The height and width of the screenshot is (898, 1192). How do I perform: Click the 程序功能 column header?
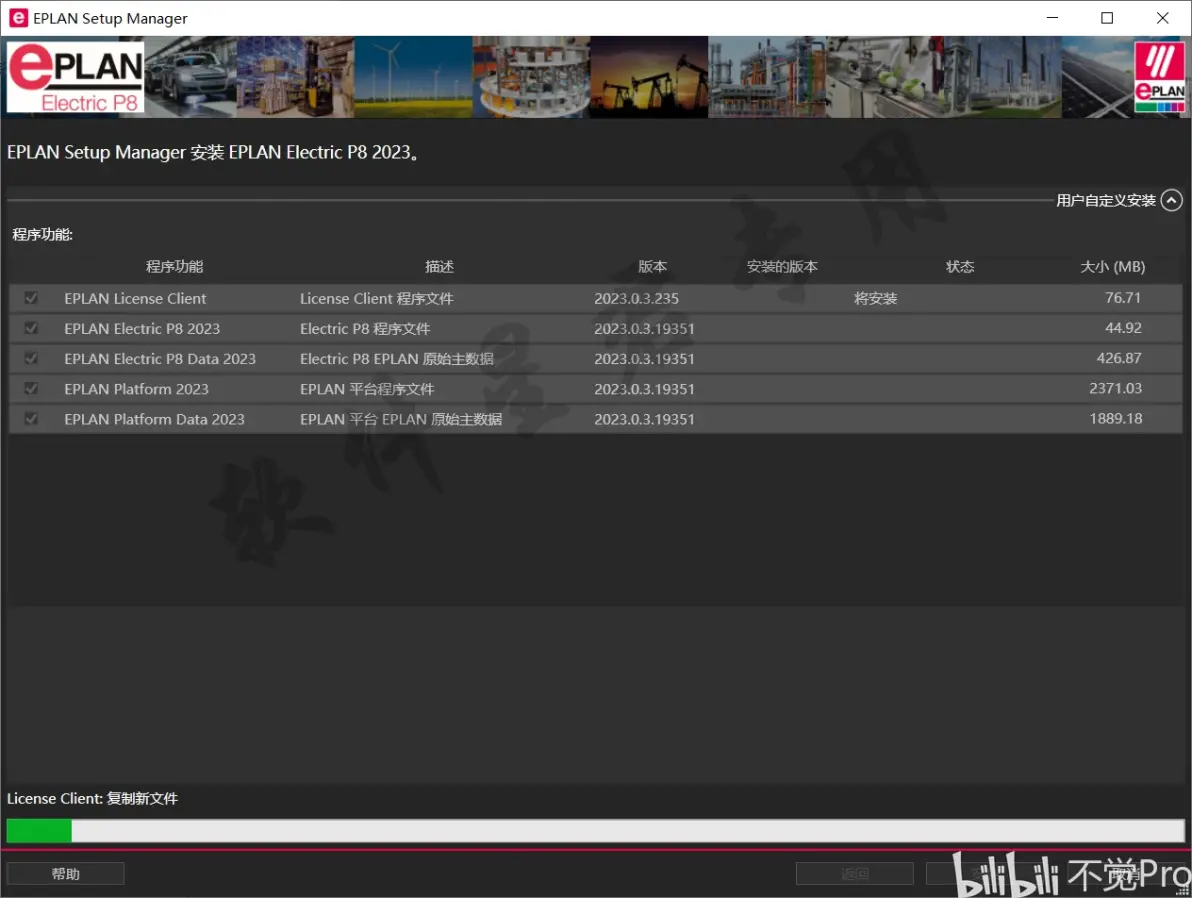(174, 266)
